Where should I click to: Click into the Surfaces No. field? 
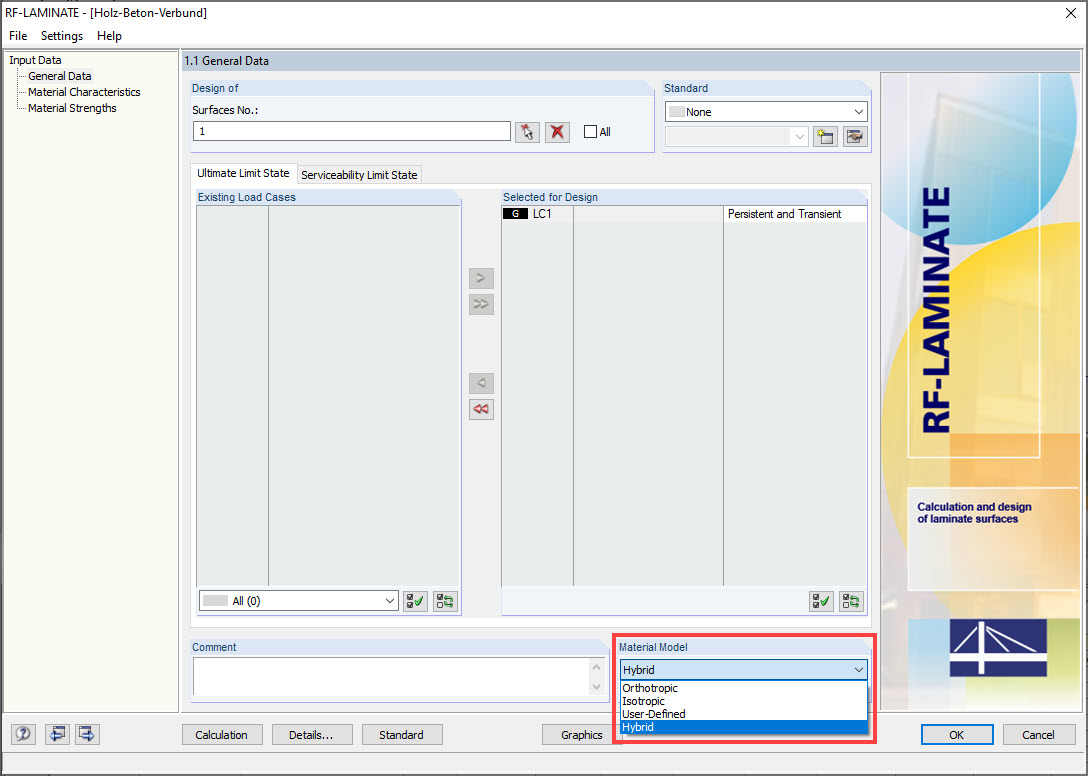tap(352, 131)
